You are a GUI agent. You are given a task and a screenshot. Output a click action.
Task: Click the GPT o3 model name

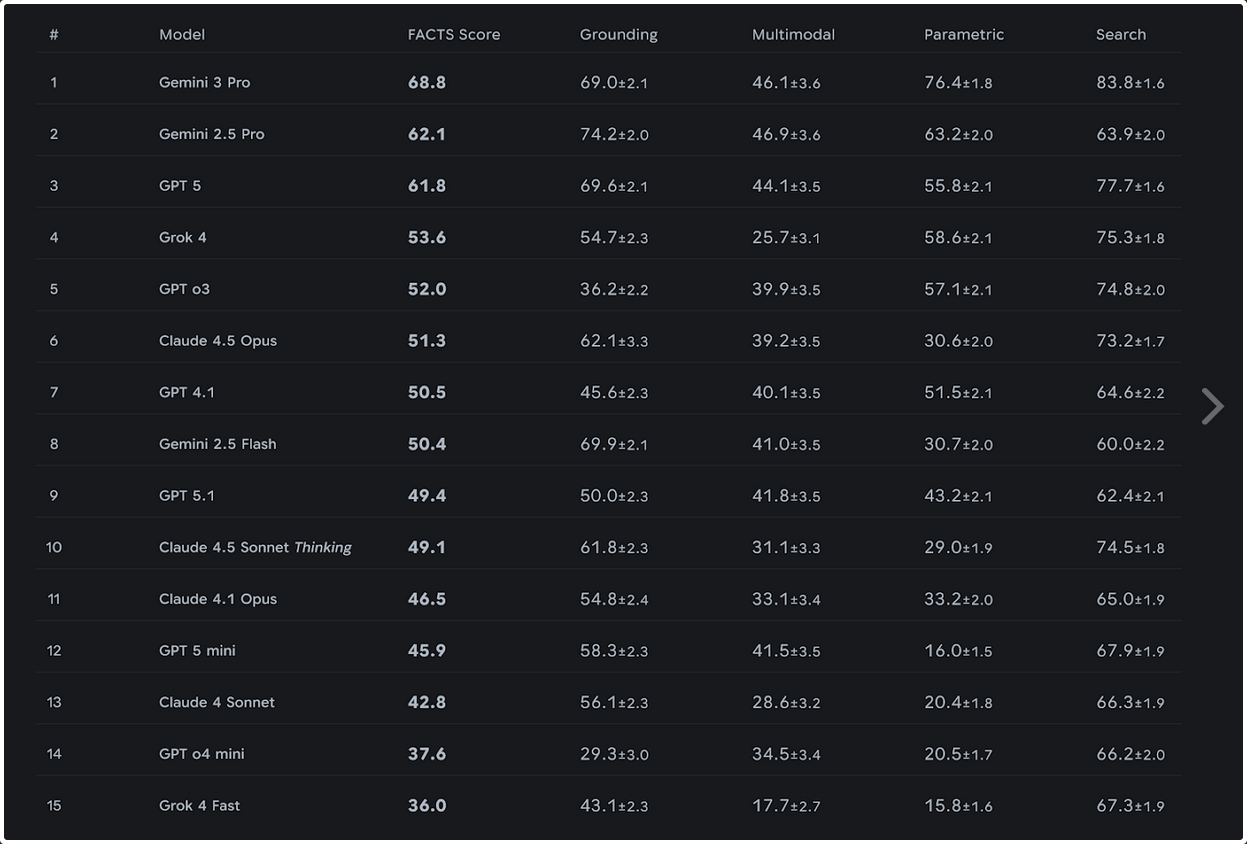coord(184,289)
